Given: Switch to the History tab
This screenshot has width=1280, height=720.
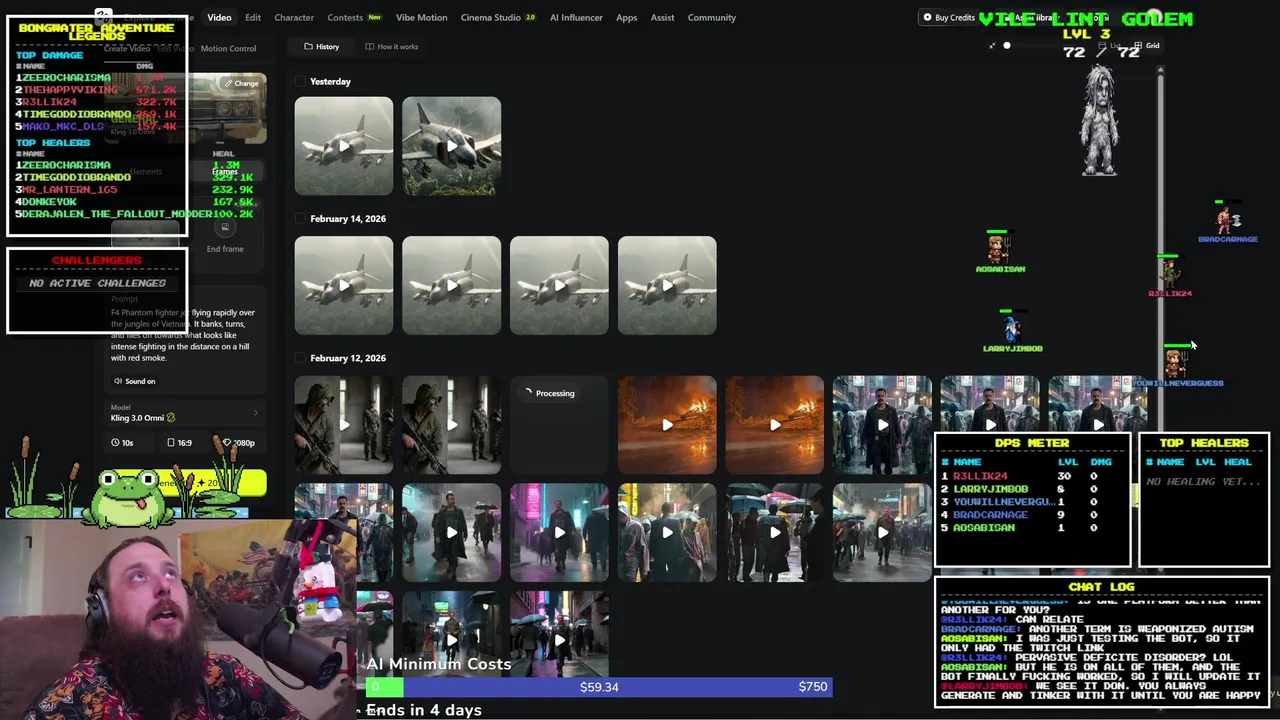Looking at the screenshot, I should pos(322,47).
